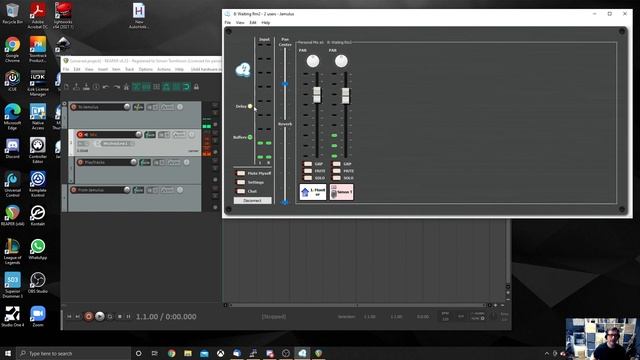Screen dimensions: 640x360
Task: Click the record button in REAPER transport
Action: point(89,316)
